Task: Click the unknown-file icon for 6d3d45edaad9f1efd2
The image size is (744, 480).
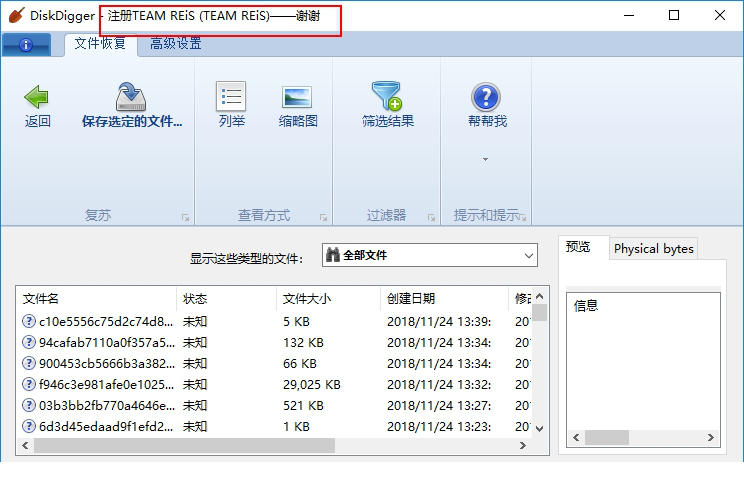Action: click(x=29, y=426)
